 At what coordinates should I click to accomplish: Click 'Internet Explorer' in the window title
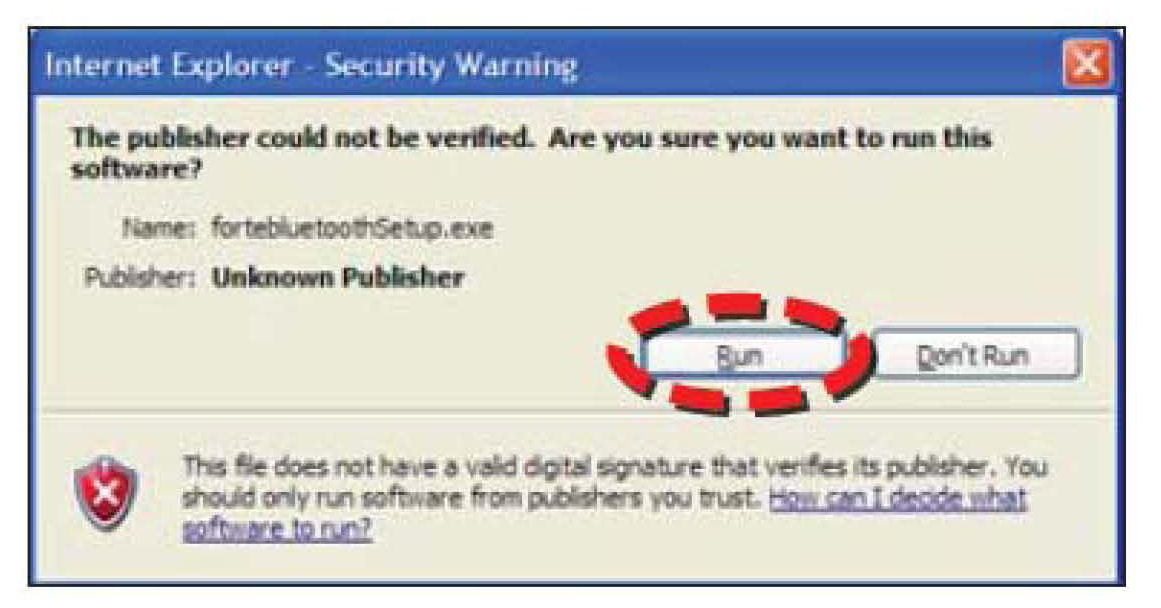point(168,65)
